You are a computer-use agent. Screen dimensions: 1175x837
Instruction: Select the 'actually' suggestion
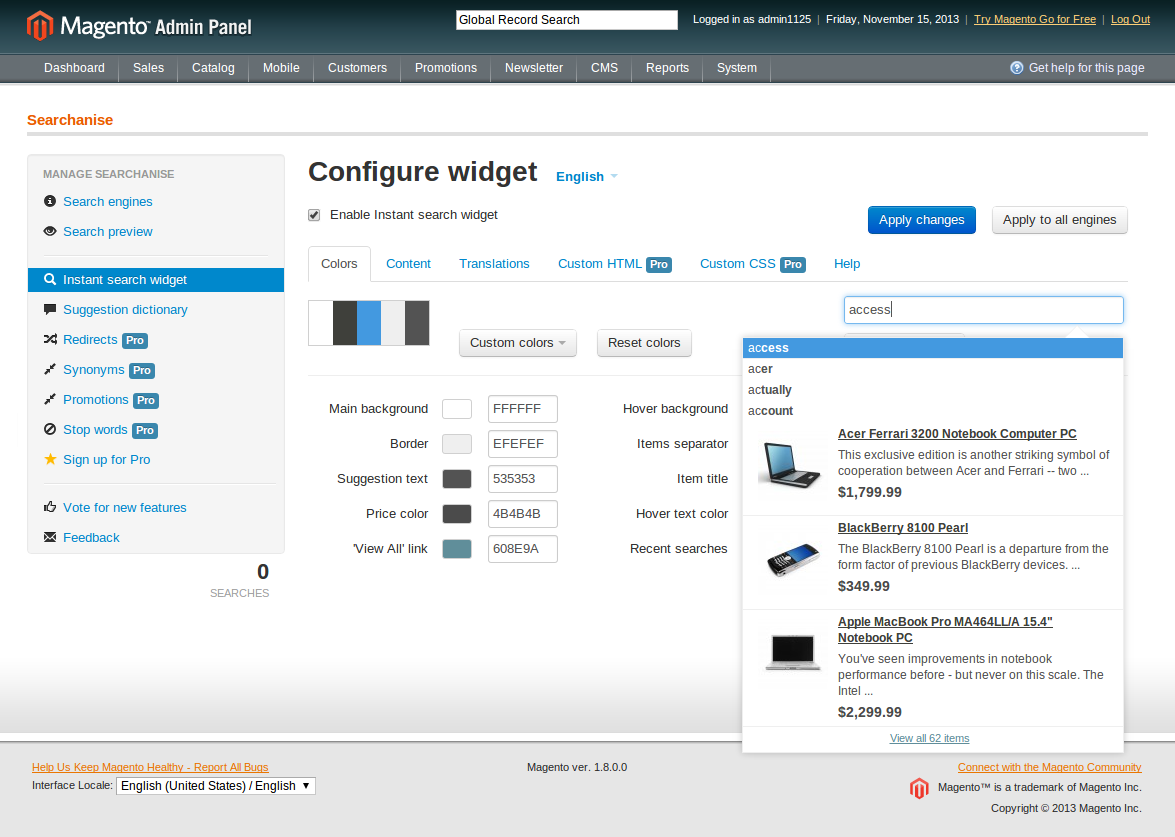point(932,390)
